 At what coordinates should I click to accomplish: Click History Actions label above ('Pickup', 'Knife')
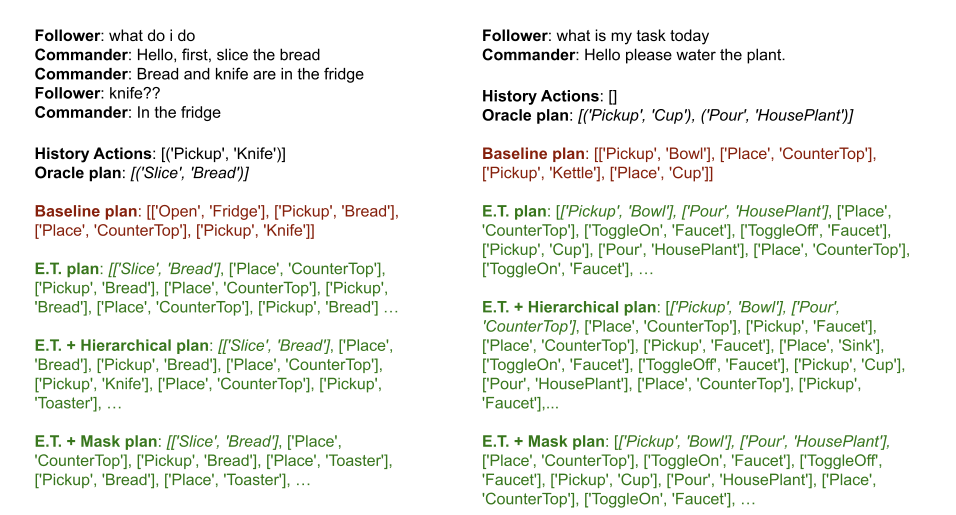click(95, 154)
